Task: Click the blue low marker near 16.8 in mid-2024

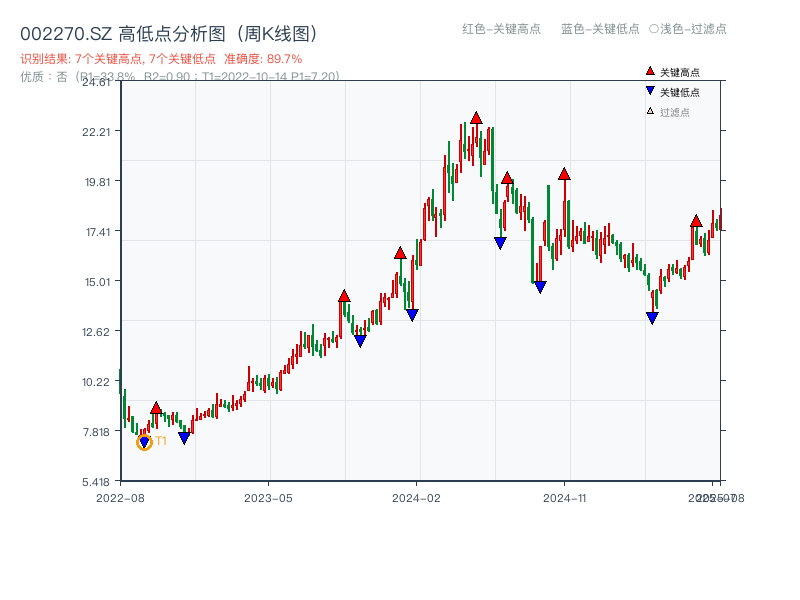Action: pos(500,243)
